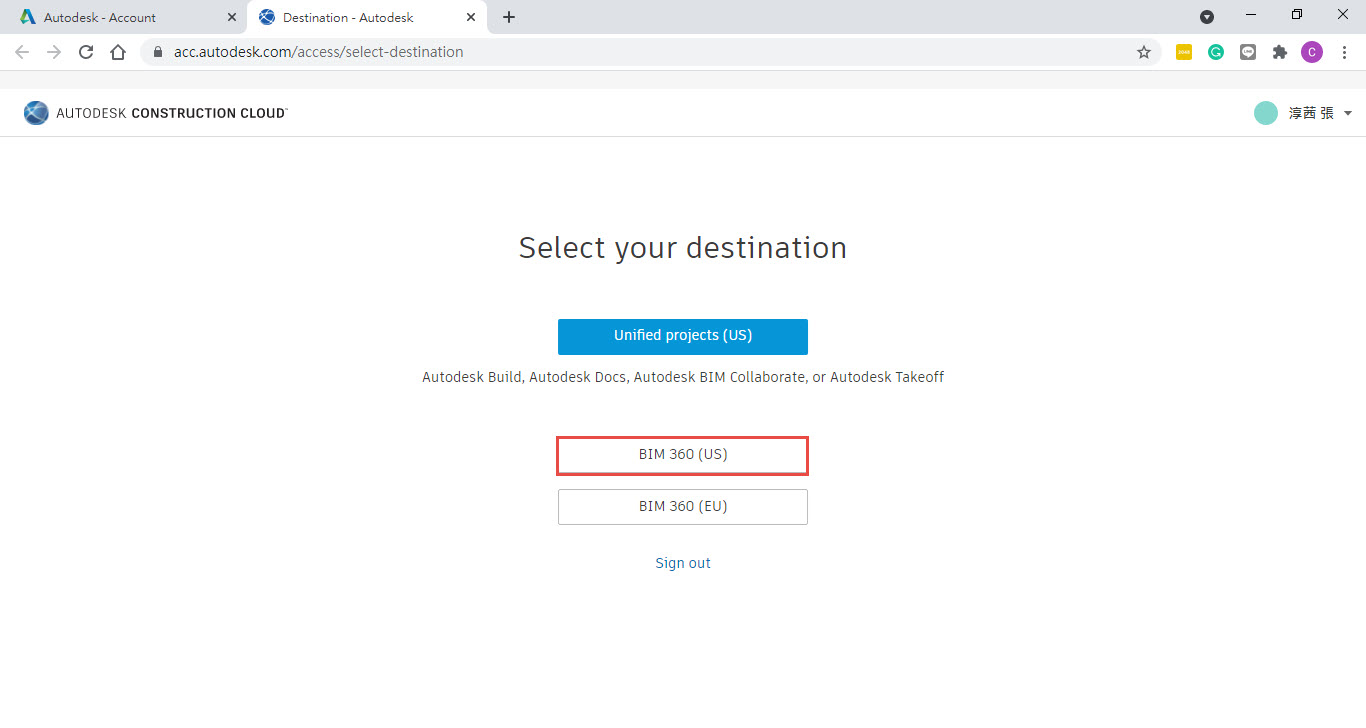Open the Extensions puzzle-piece menu
The height and width of the screenshot is (728, 1366).
coord(1280,52)
